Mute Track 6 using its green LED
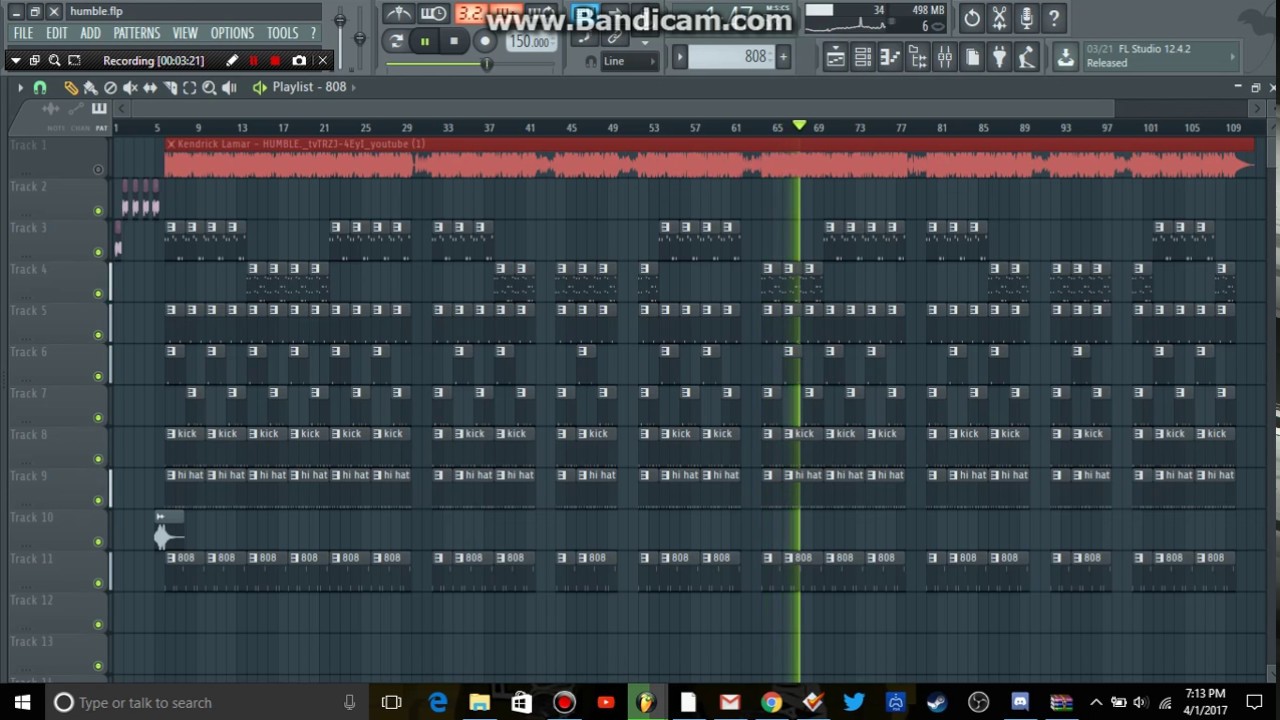This screenshot has width=1280, height=720. point(98,376)
